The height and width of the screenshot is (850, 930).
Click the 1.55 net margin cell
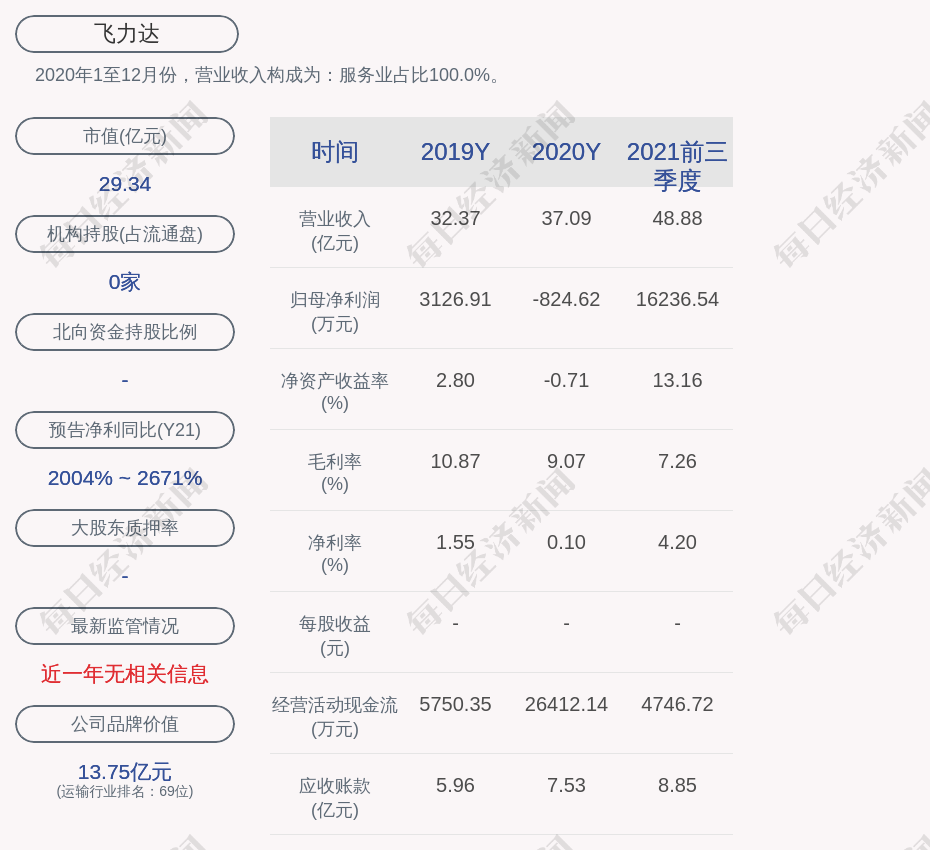tap(456, 542)
